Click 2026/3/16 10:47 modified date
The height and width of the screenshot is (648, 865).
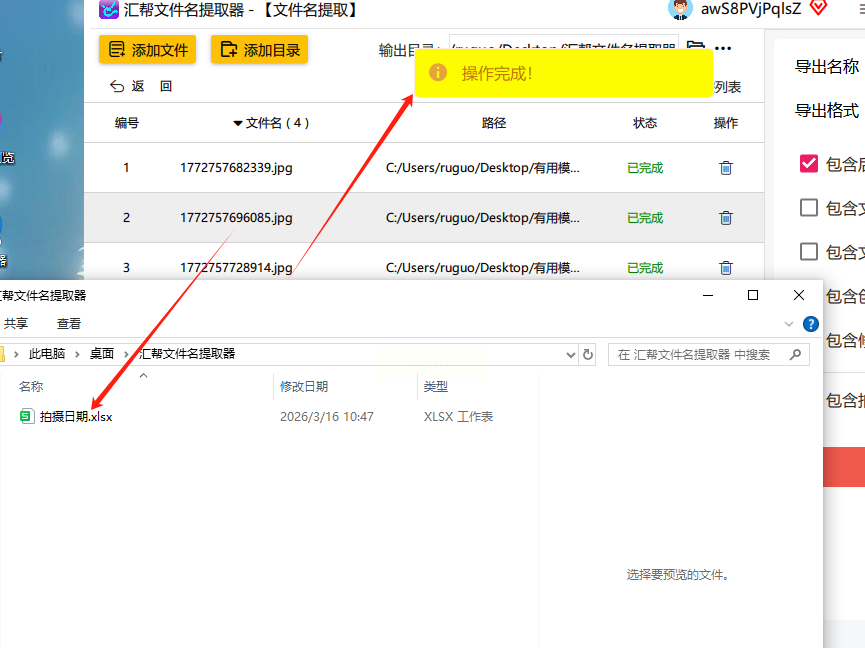(327, 416)
